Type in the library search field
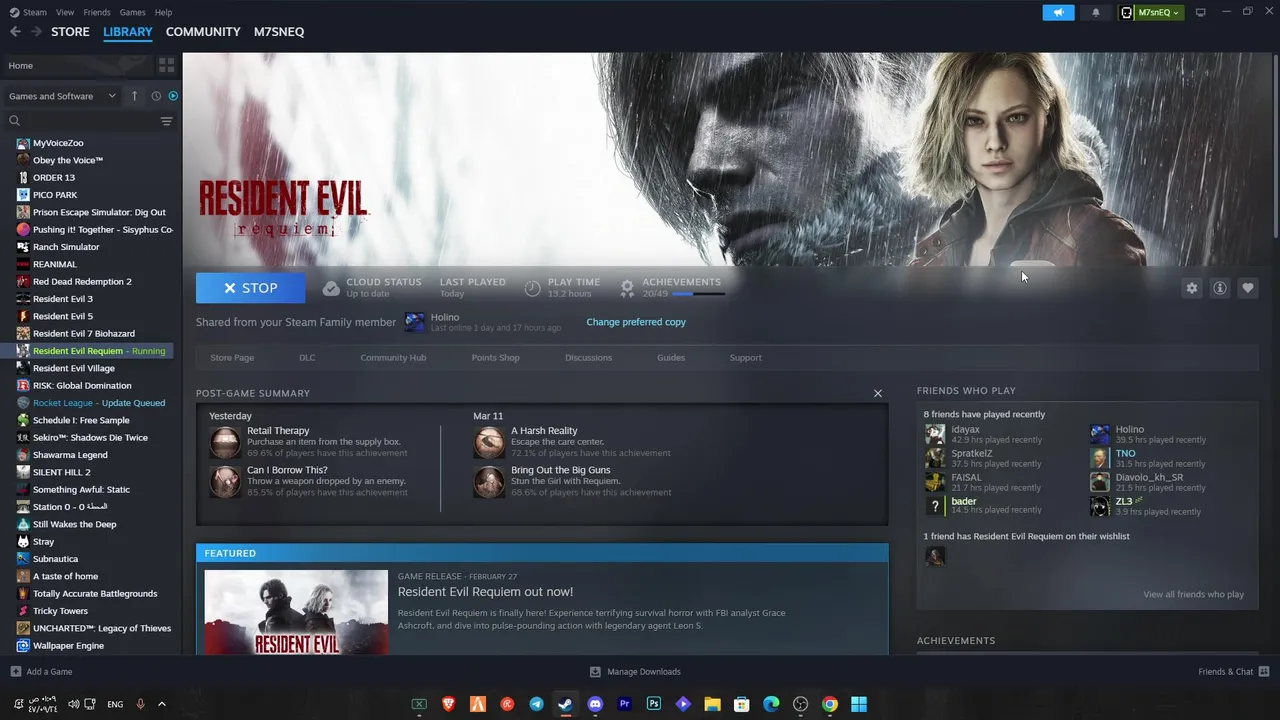 (x=90, y=121)
